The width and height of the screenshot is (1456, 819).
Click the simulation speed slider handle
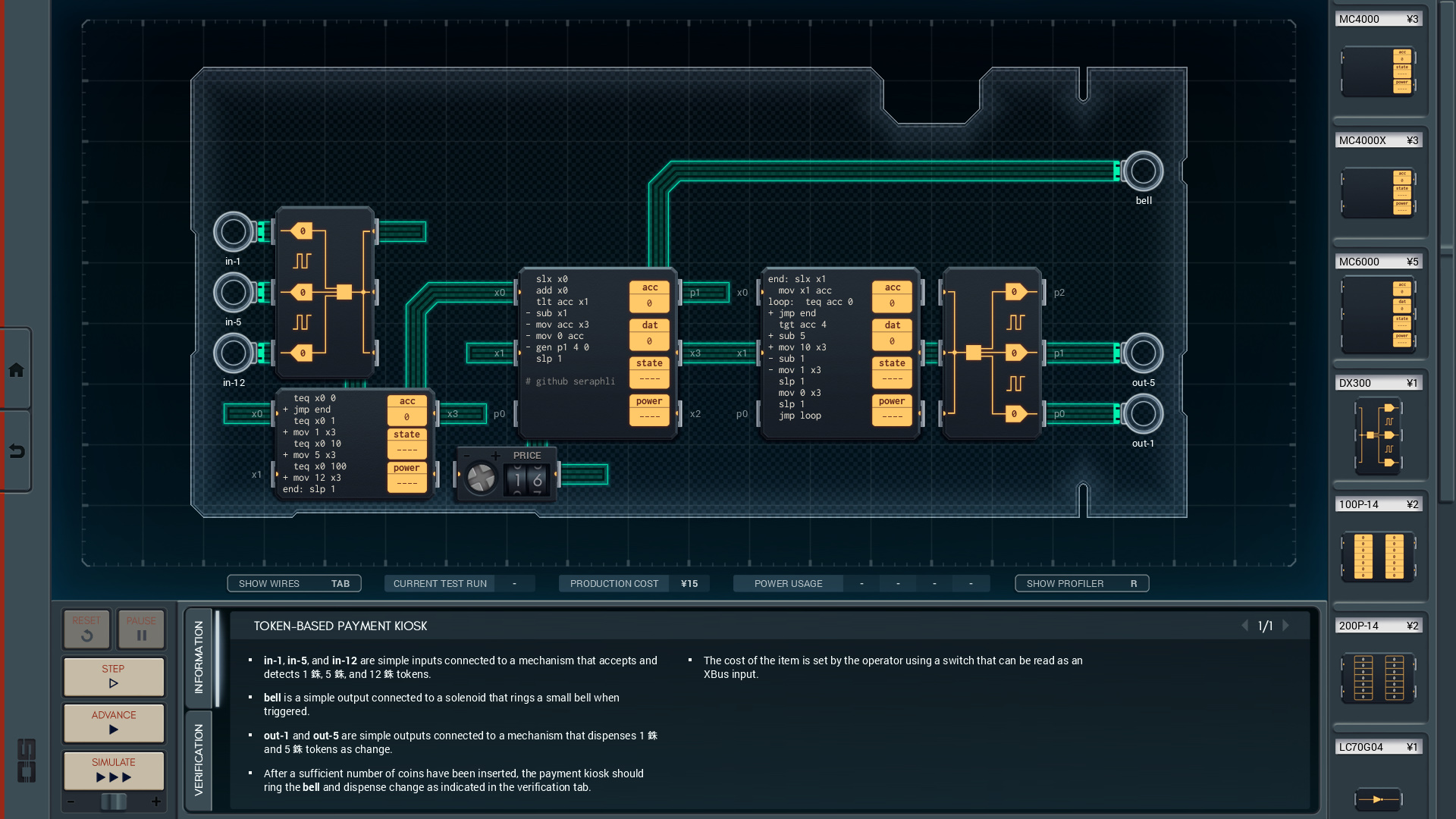point(114,802)
